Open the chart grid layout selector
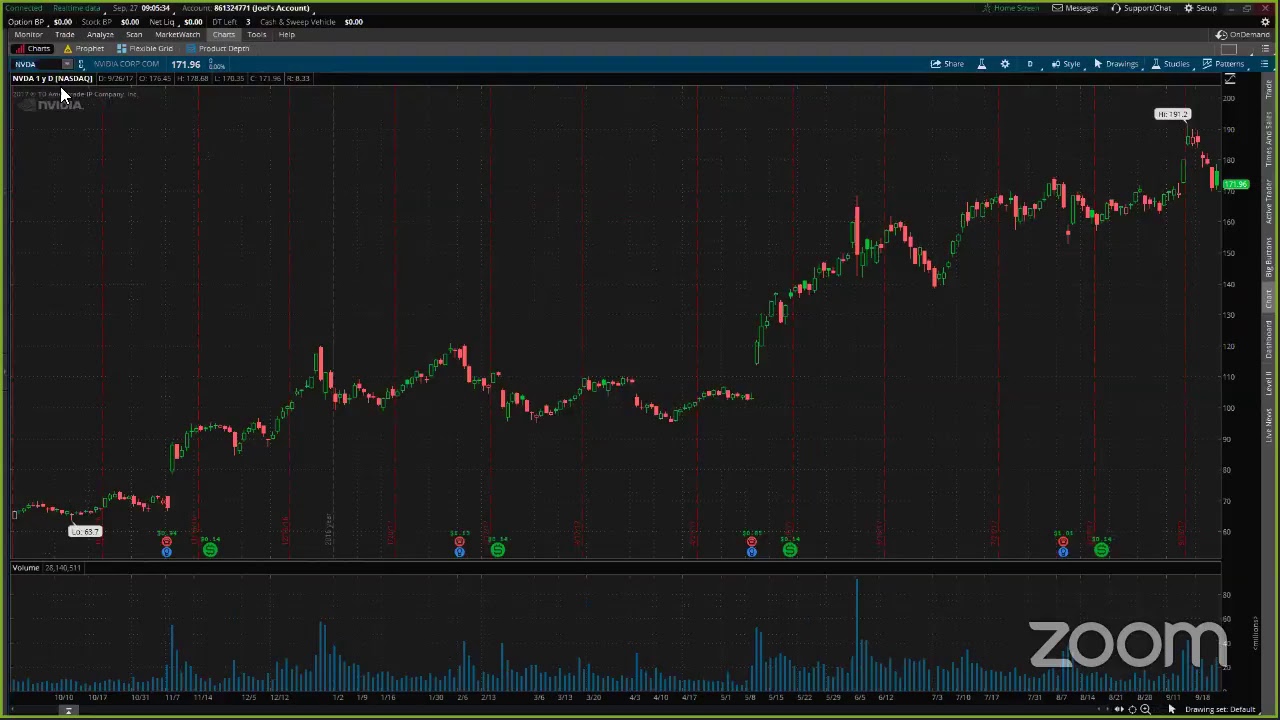Screen dimensions: 1280x720 1229,49
